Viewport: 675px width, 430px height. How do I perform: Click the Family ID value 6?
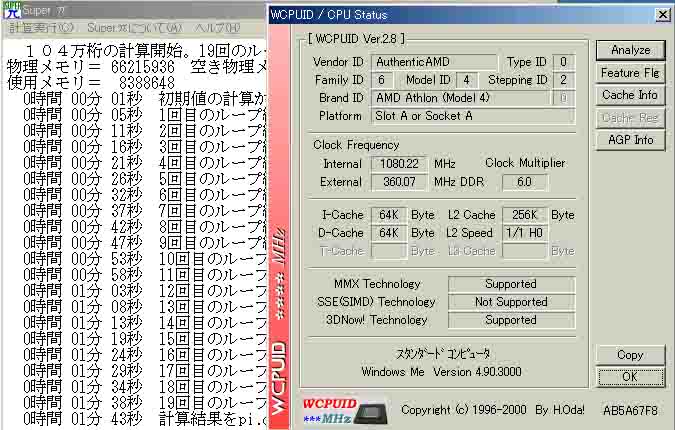(x=381, y=80)
